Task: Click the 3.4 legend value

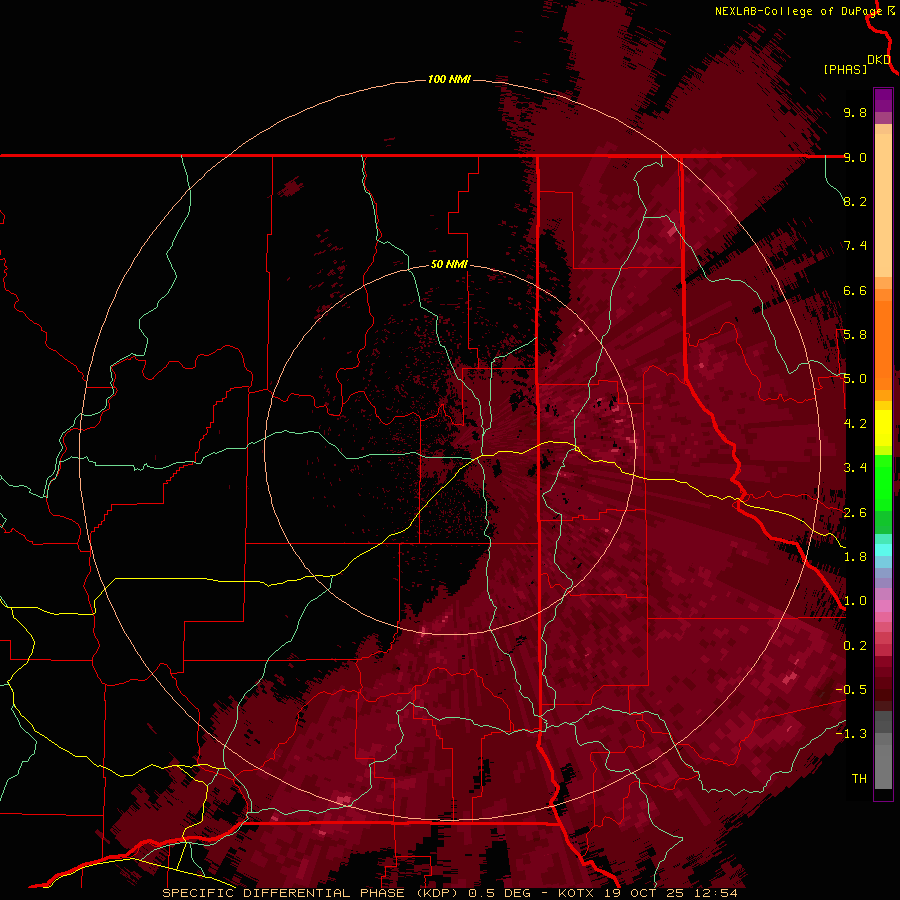Action: [x=855, y=468]
